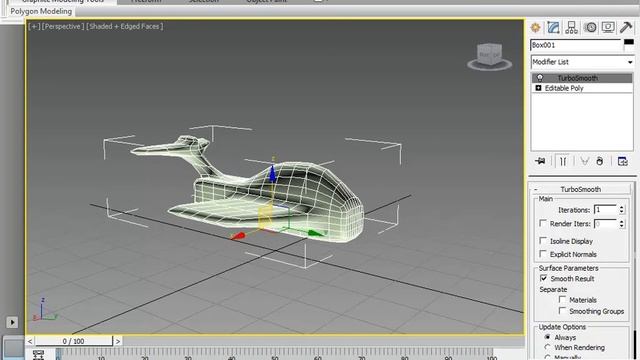Click the blue Z-axis gizmo arrow
This screenshot has height=360, width=640.
point(272,173)
